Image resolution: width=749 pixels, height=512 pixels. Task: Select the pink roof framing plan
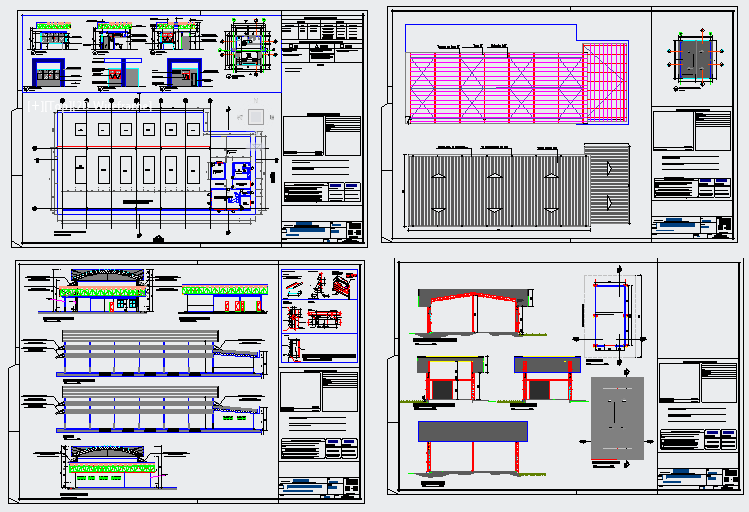click(x=497, y=86)
